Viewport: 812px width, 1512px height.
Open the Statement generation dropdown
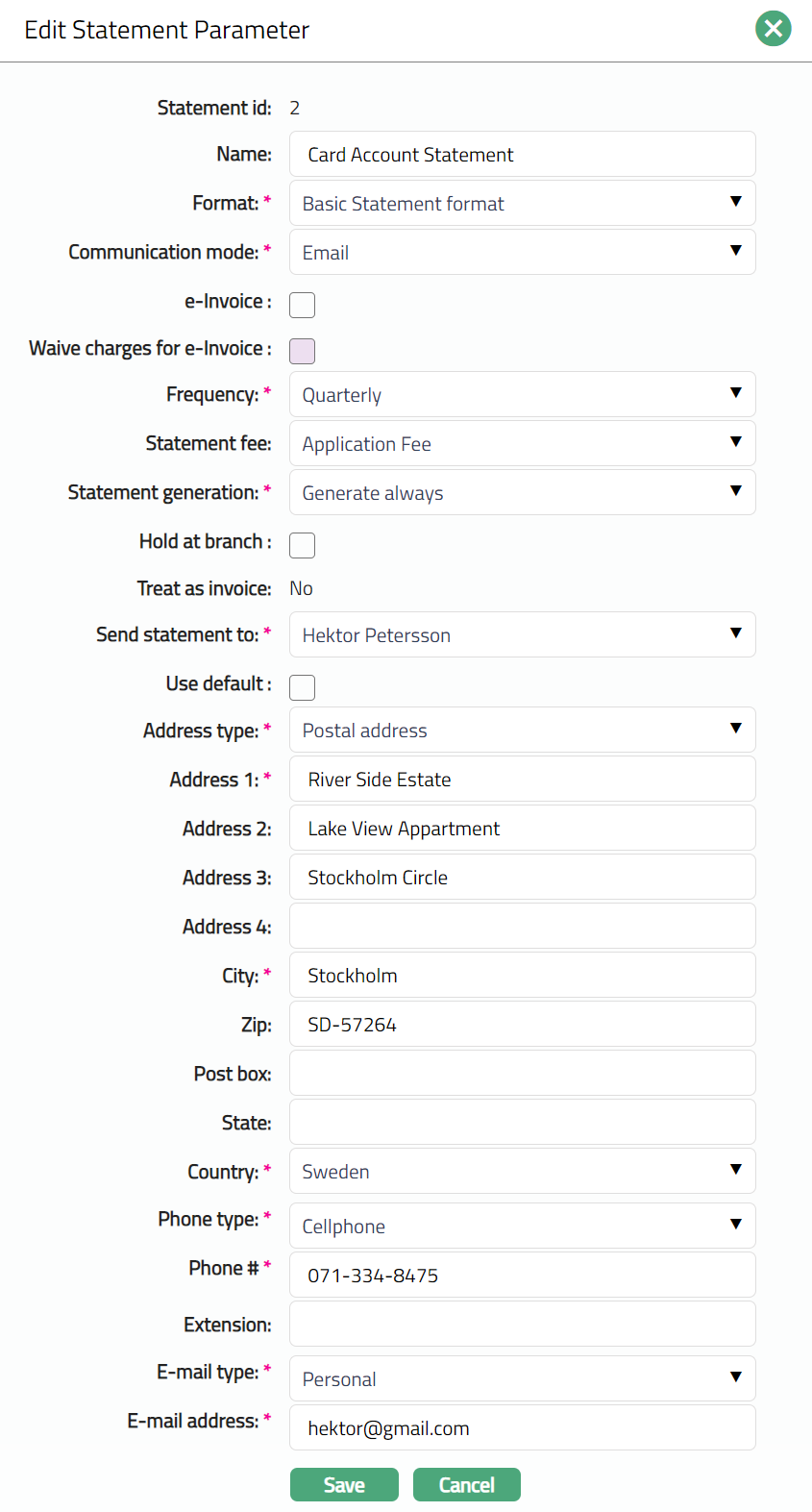[522, 493]
